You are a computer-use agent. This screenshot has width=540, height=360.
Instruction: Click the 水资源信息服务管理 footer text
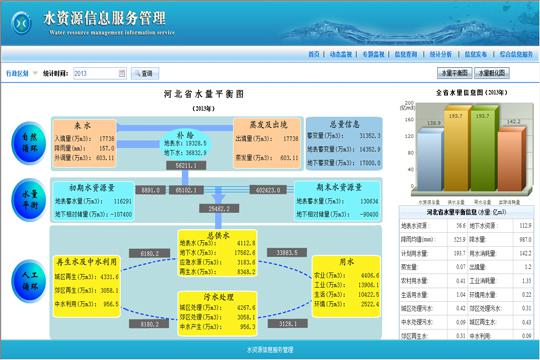(270, 350)
